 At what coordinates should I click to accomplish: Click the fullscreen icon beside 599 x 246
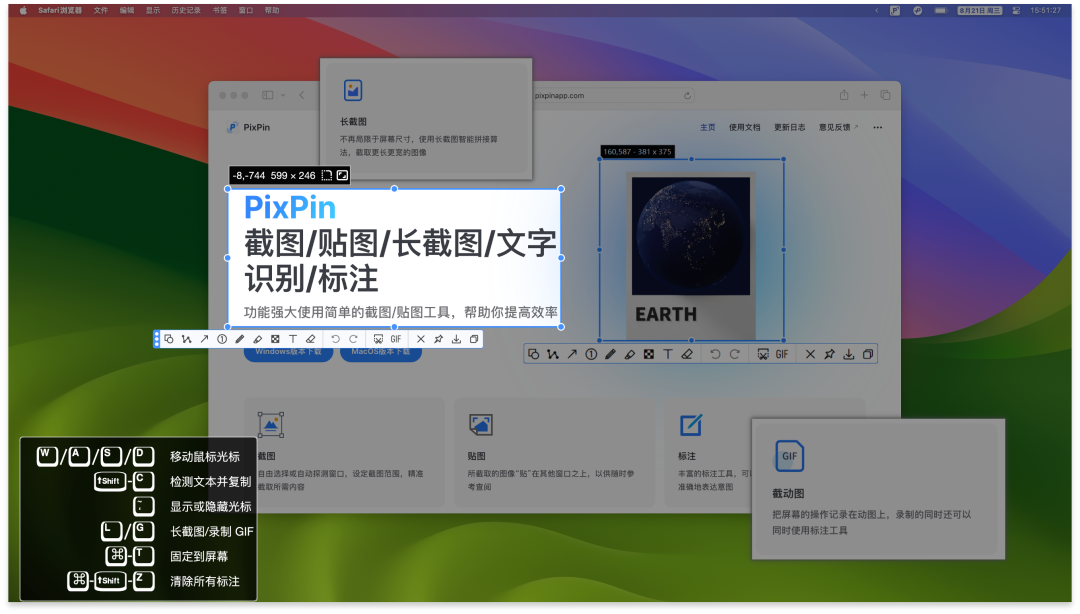(342, 176)
